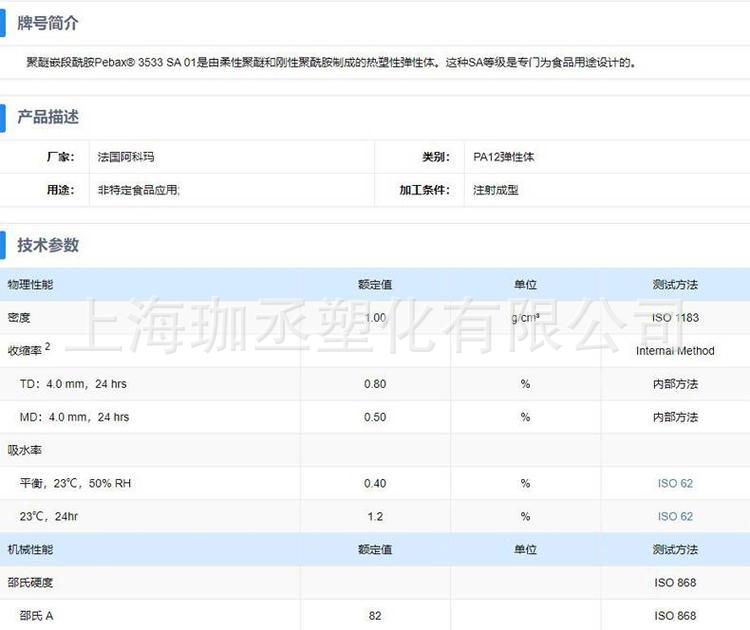The height and width of the screenshot is (630, 750).
Task: Click the 机械性能 table header
Action: (x=30, y=549)
